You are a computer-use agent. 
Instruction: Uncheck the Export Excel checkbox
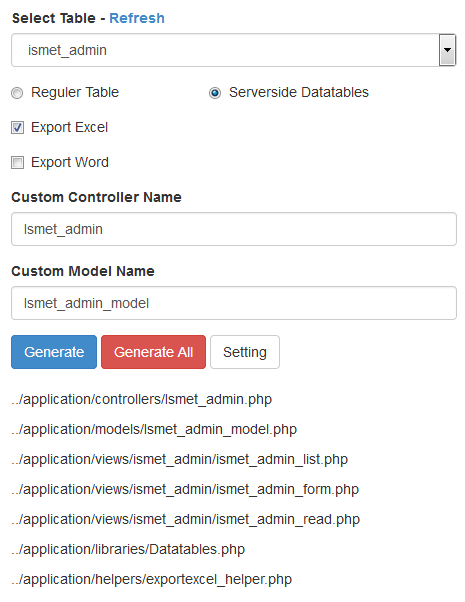pyautogui.click(x=17, y=127)
